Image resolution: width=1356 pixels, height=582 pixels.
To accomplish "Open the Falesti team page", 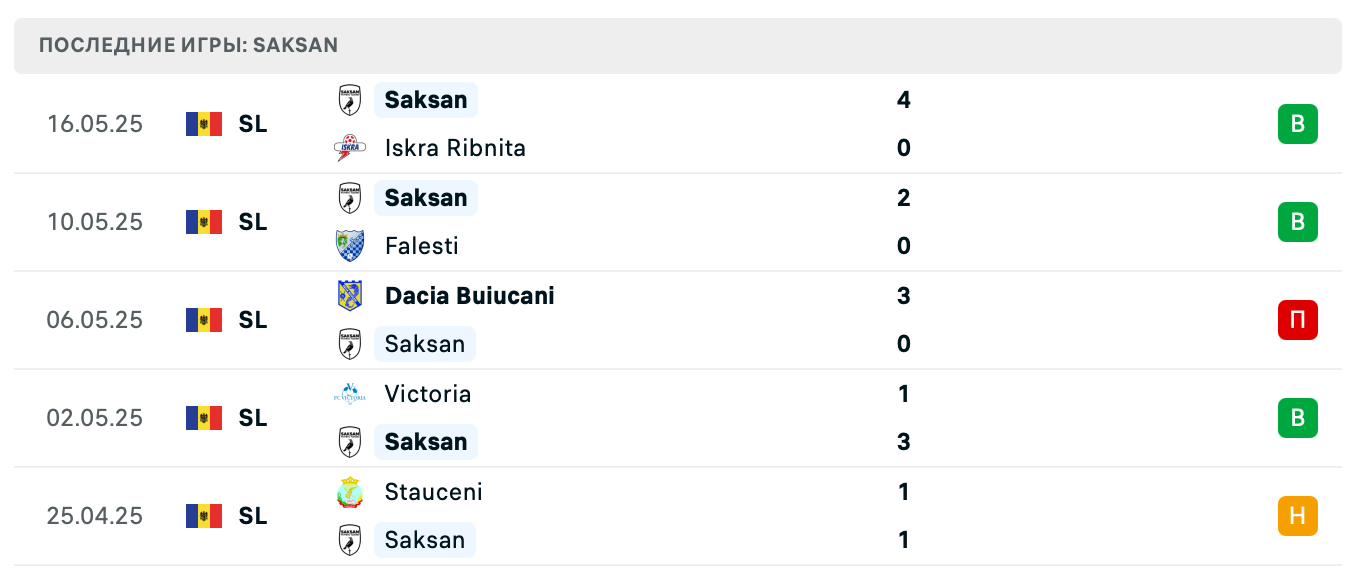I will pyautogui.click(x=421, y=246).
